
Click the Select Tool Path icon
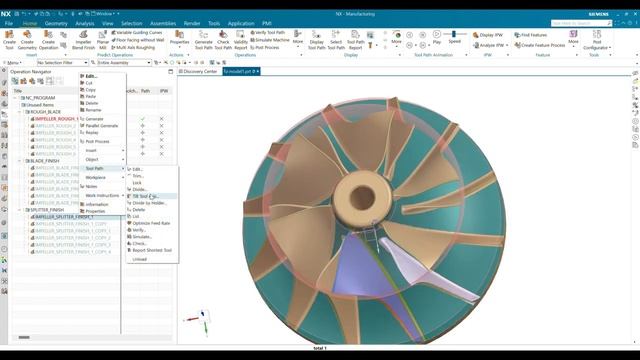pos(336,40)
